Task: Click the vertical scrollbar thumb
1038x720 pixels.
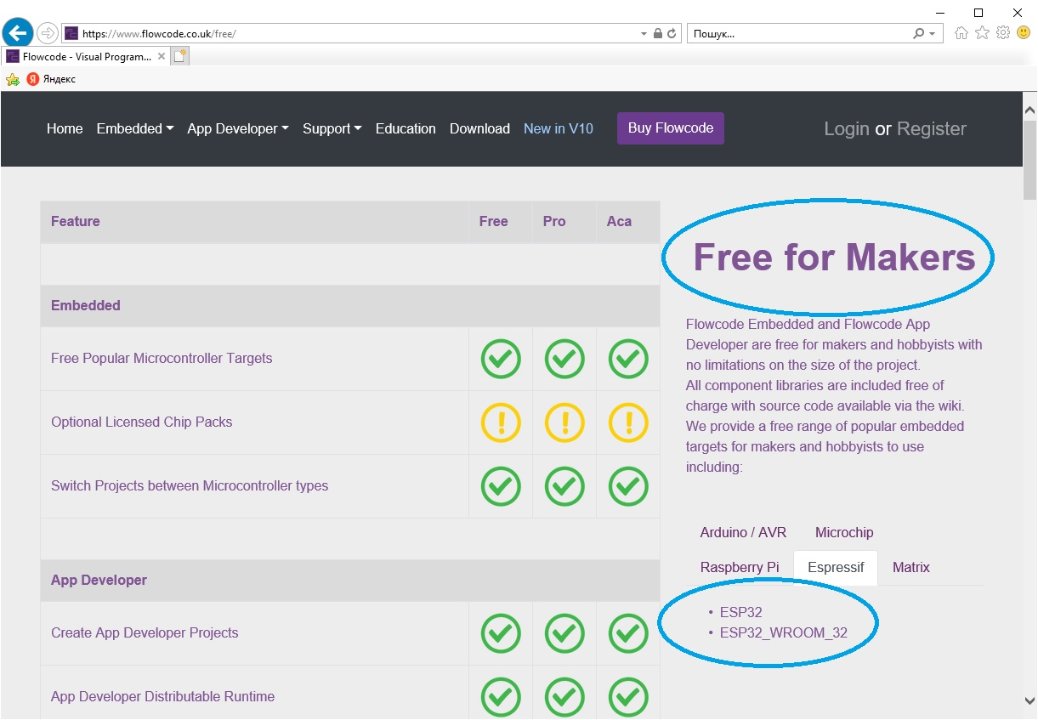Action: pos(1029,159)
